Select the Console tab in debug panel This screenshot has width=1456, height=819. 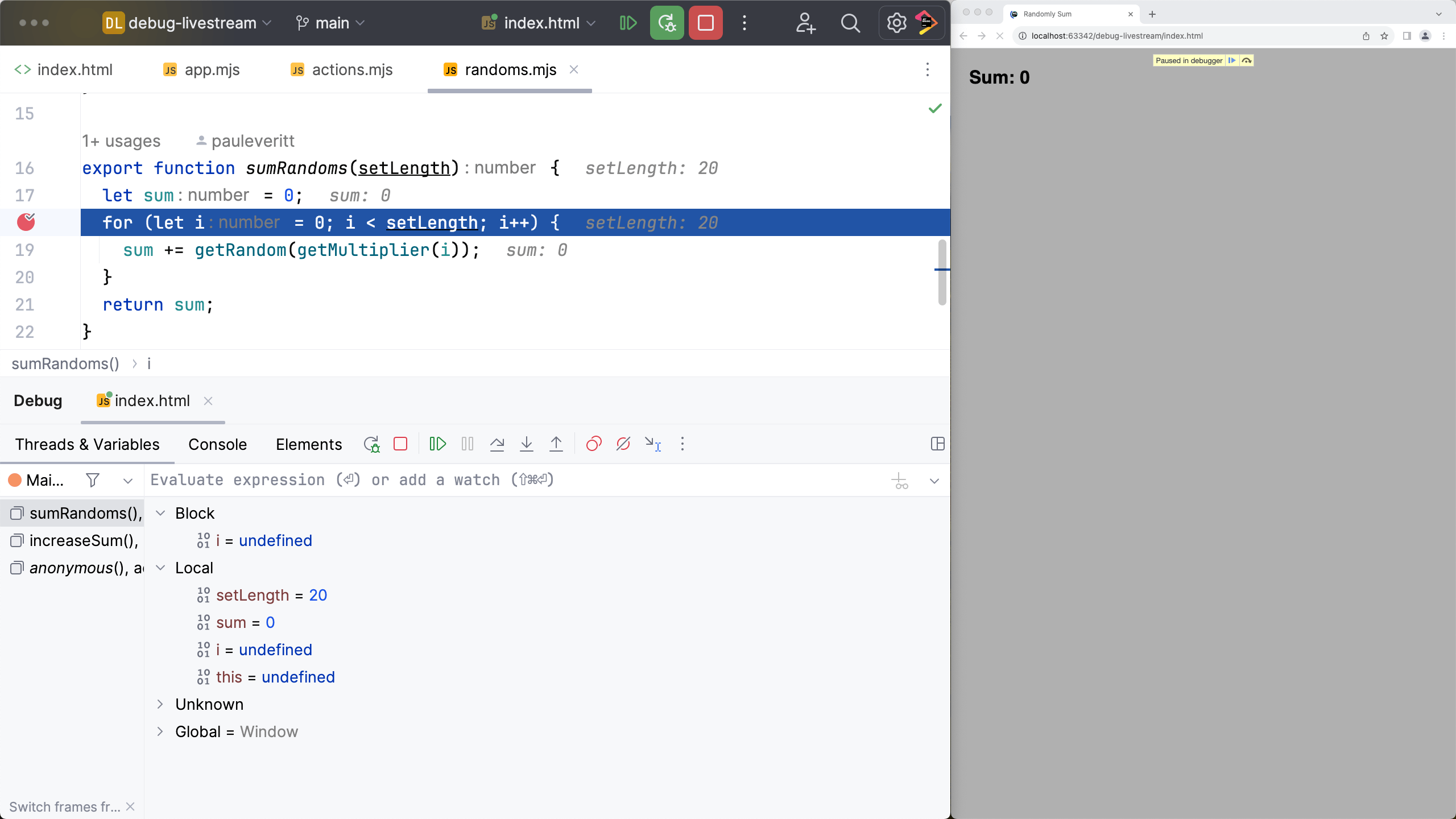(217, 444)
